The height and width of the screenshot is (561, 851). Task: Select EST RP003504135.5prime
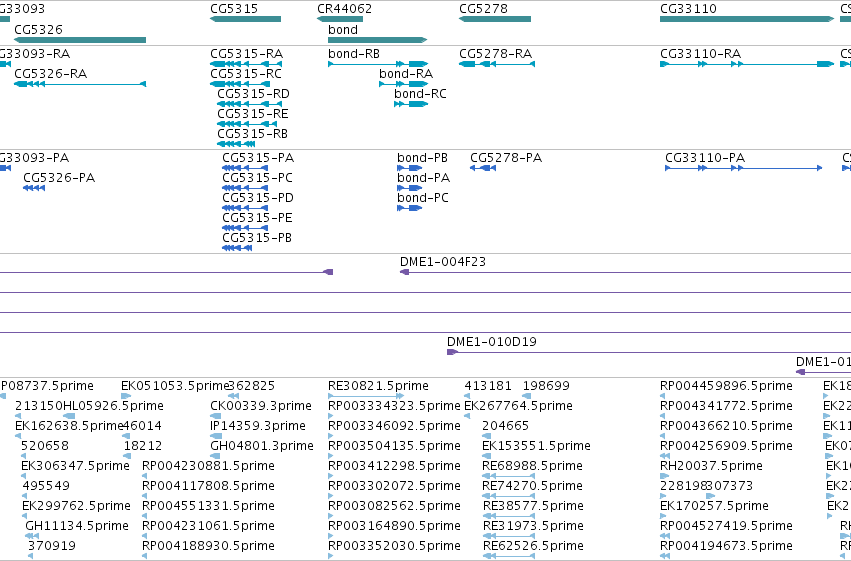click(331, 456)
